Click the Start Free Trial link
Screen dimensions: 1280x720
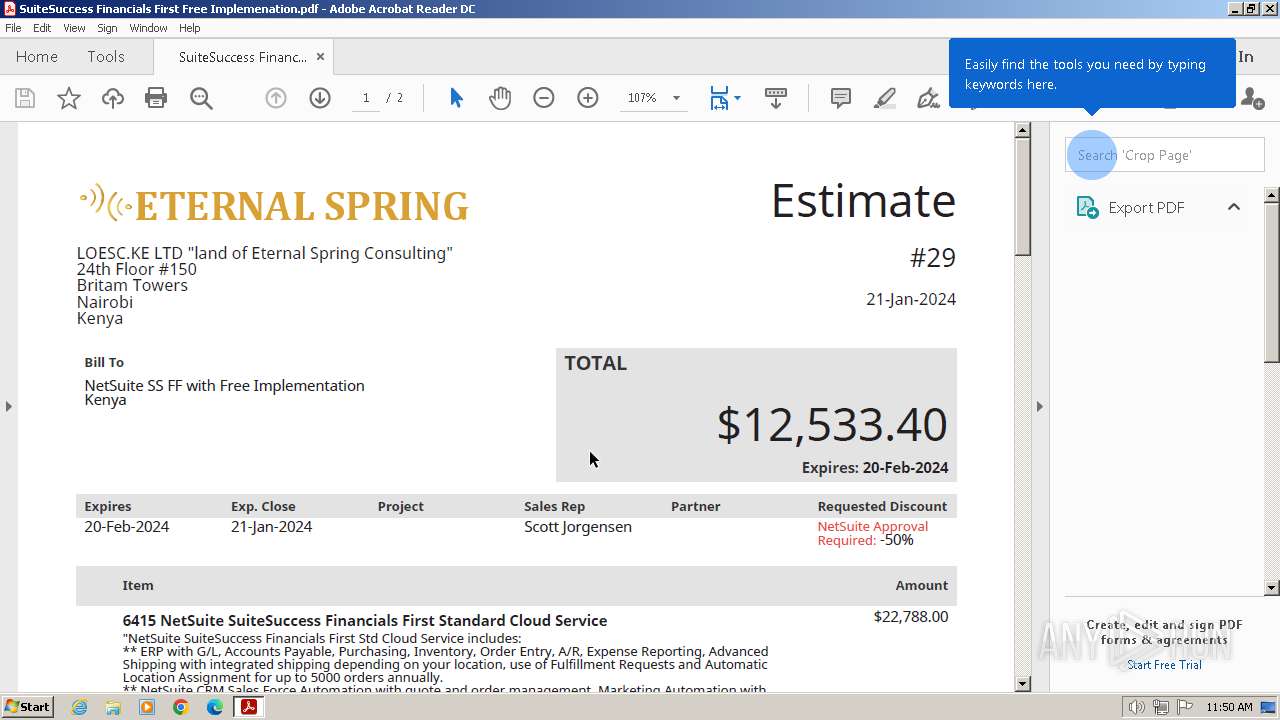click(1164, 665)
